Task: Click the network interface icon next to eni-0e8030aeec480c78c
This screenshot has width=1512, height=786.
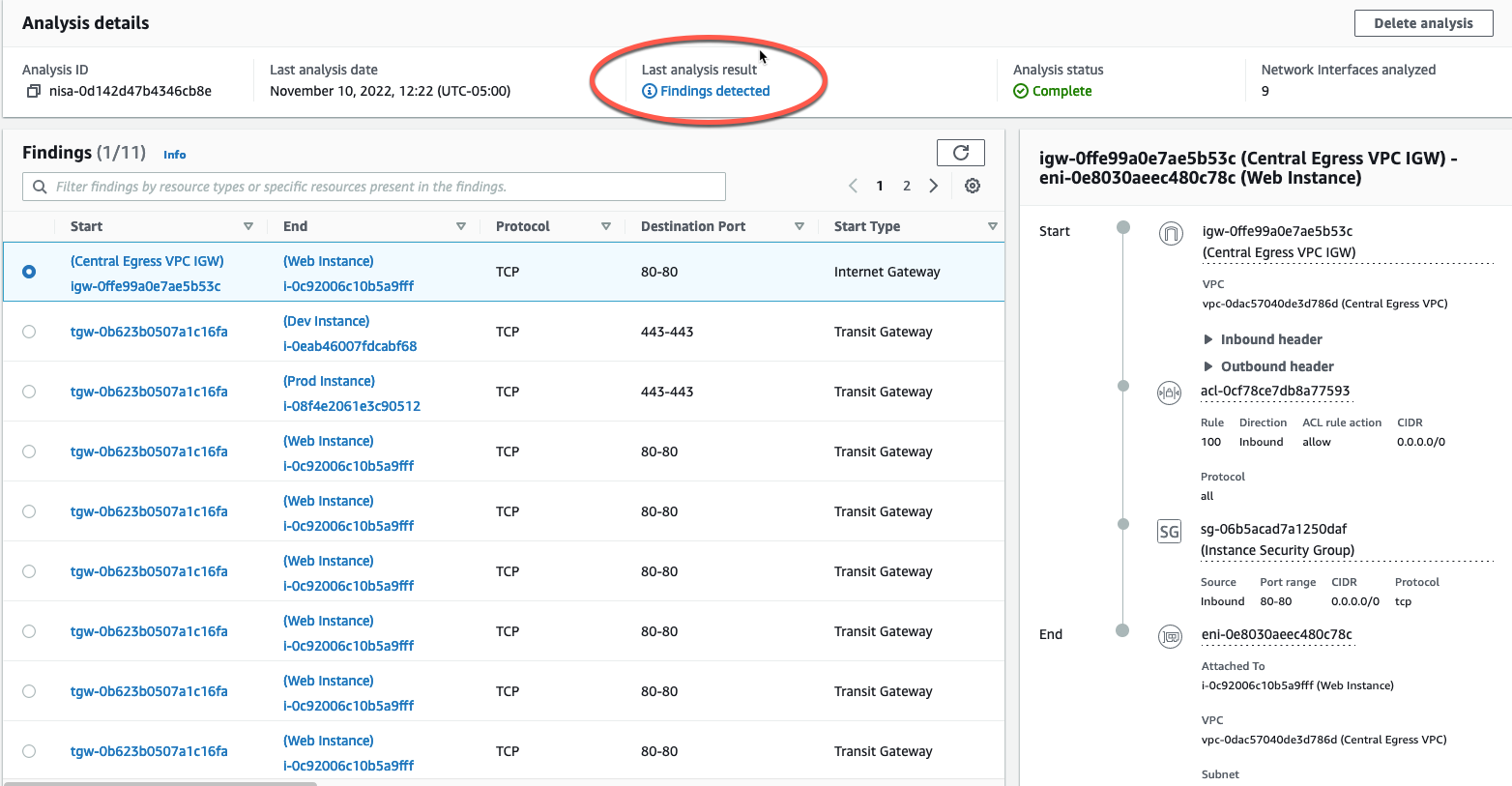Action: click(1170, 636)
